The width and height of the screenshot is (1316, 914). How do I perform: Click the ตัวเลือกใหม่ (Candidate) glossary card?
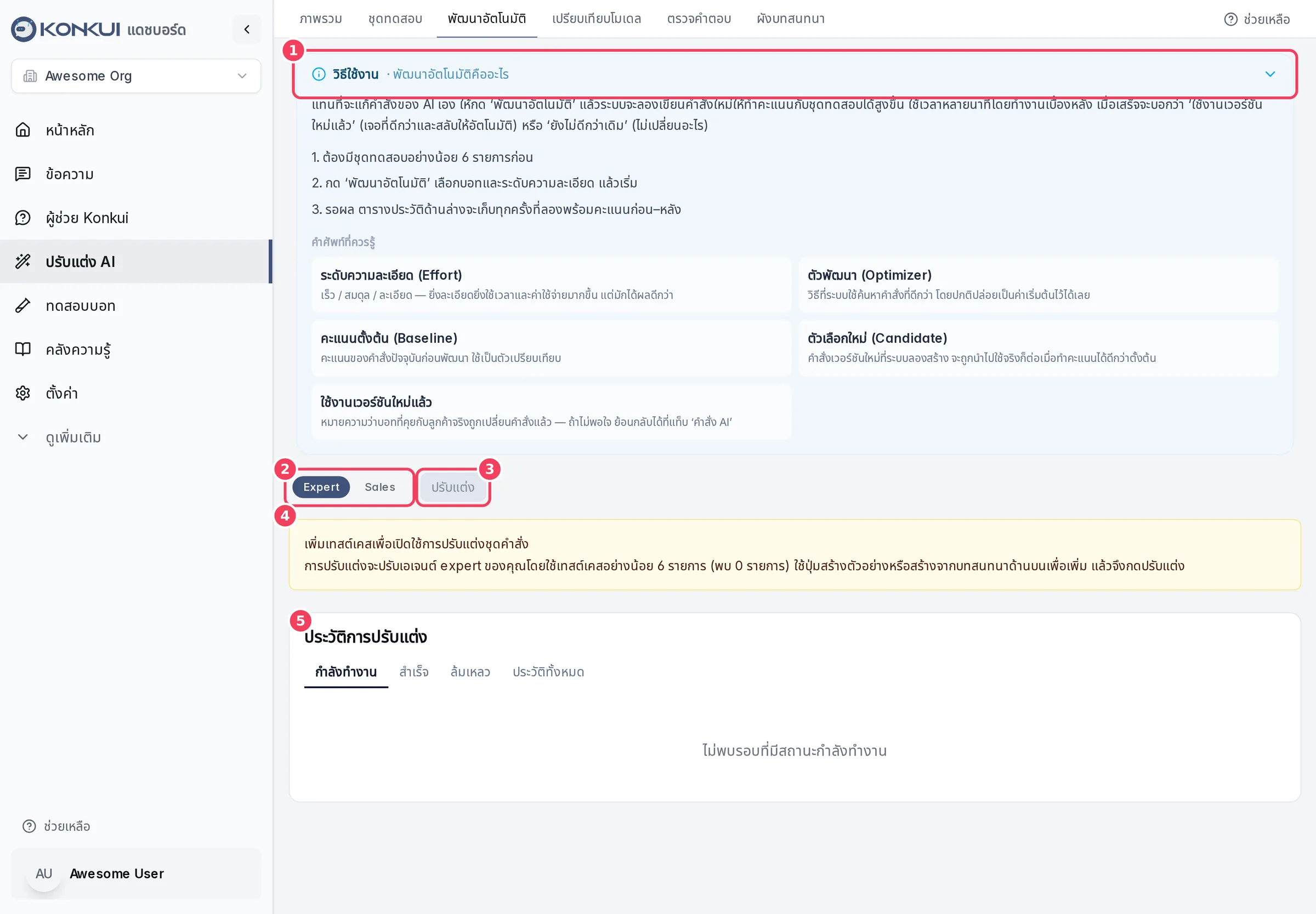(1038, 348)
